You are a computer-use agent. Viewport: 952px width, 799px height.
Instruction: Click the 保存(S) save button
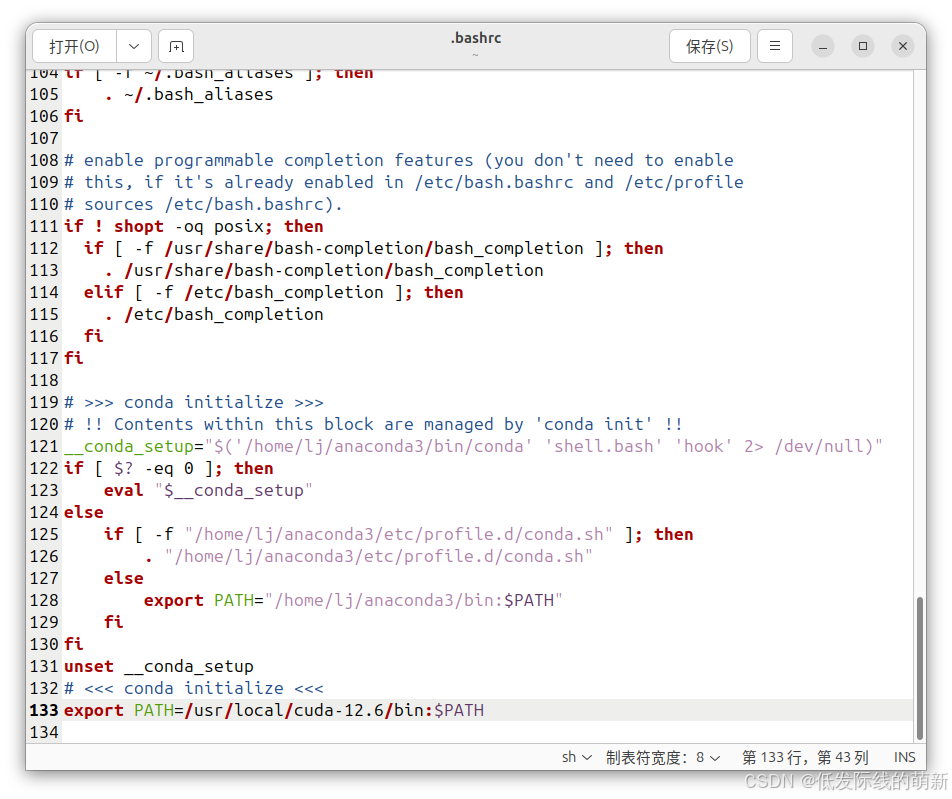coord(709,46)
